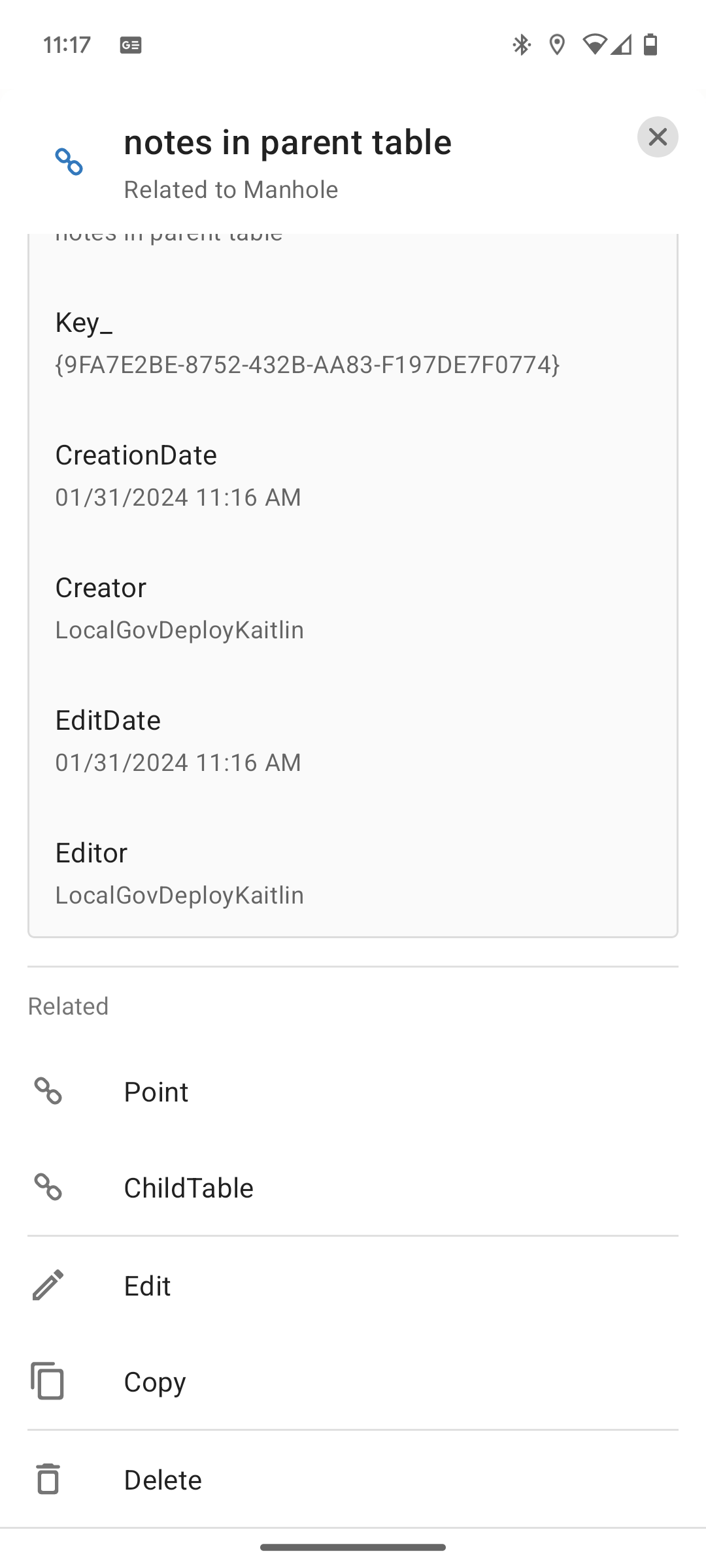706x1568 pixels.
Task: Click the location pin status icon
Action: (556, 44)
